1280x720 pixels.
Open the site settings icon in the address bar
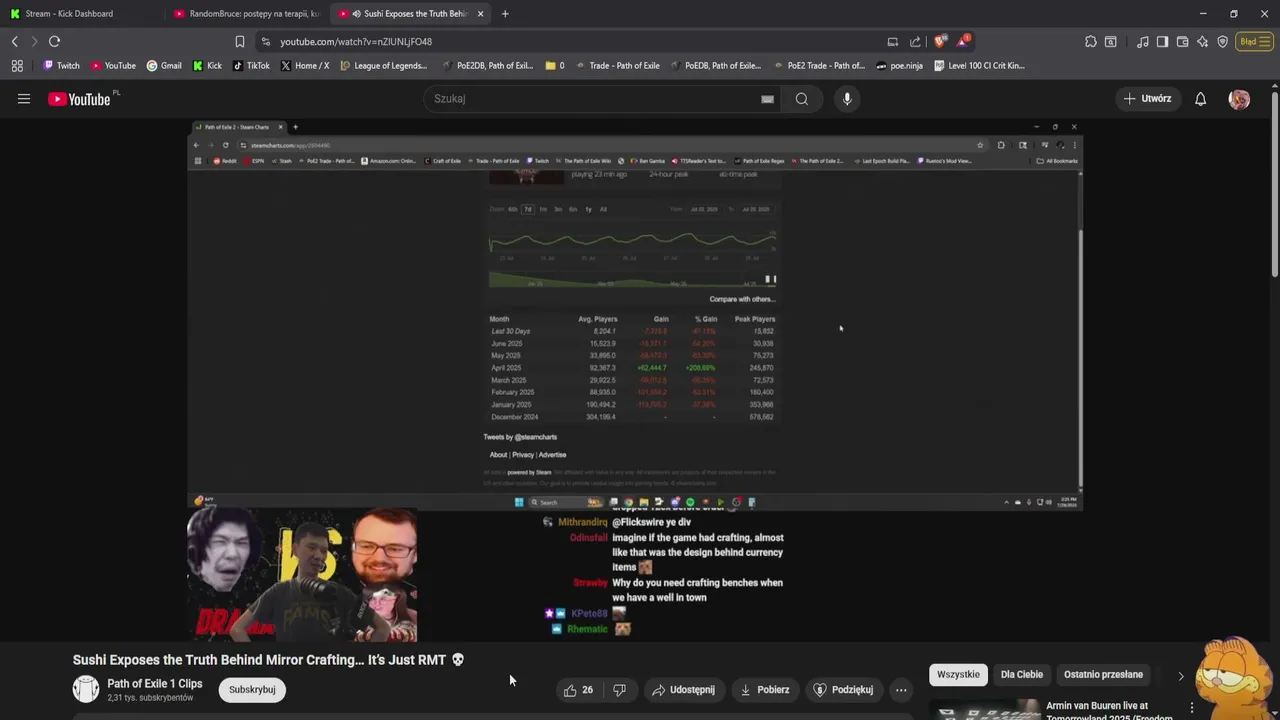pos(265,42)
